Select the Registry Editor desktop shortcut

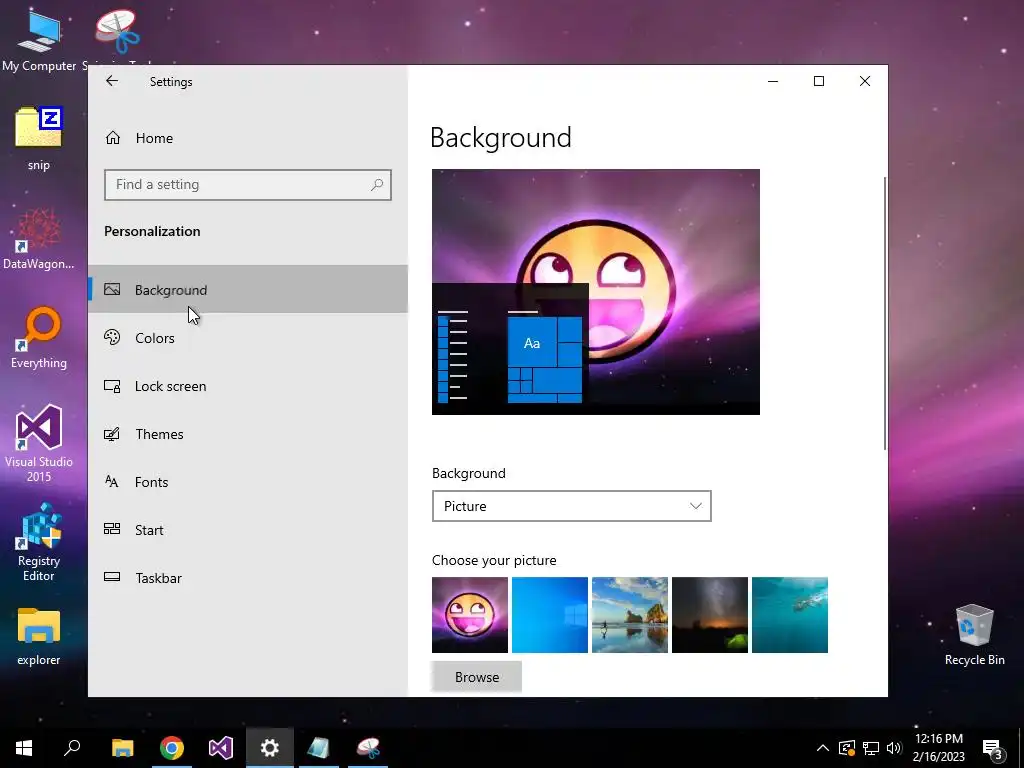[x=39, y=542]
